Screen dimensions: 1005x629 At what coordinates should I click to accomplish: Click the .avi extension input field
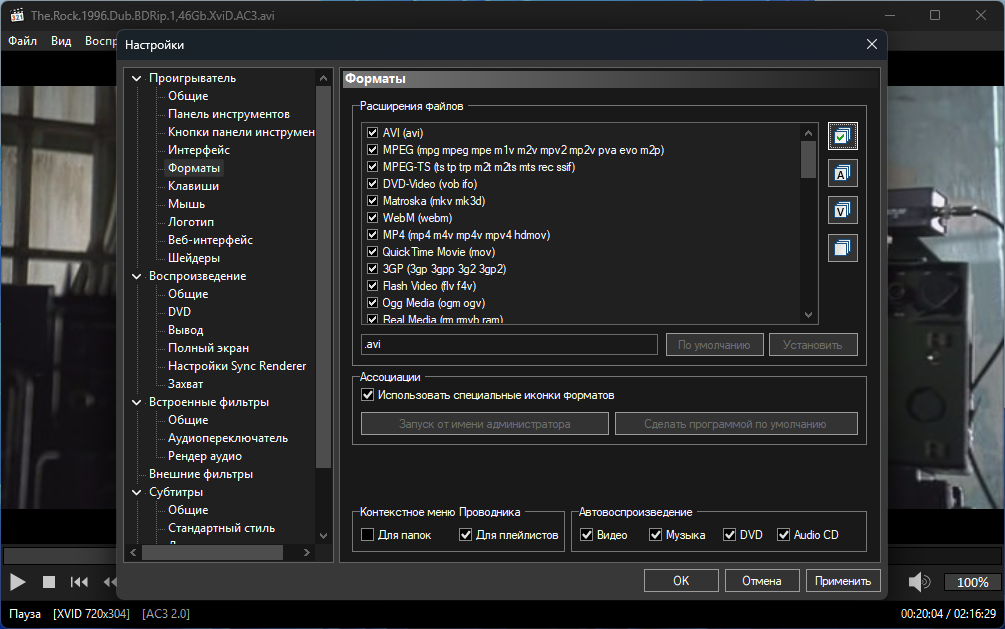pyautogui.click(x=509, y=344)
